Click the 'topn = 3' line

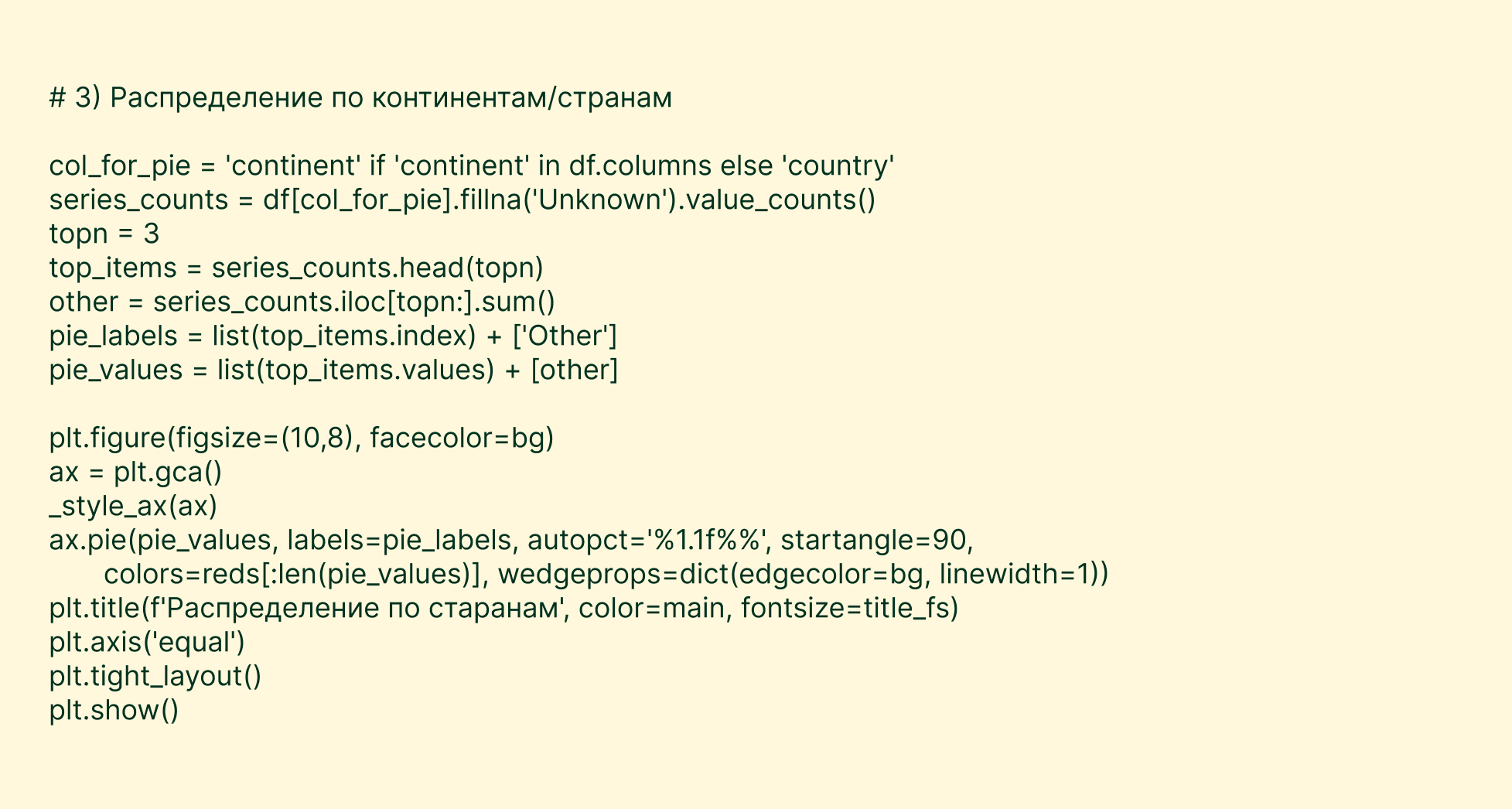tap(104, 234)
